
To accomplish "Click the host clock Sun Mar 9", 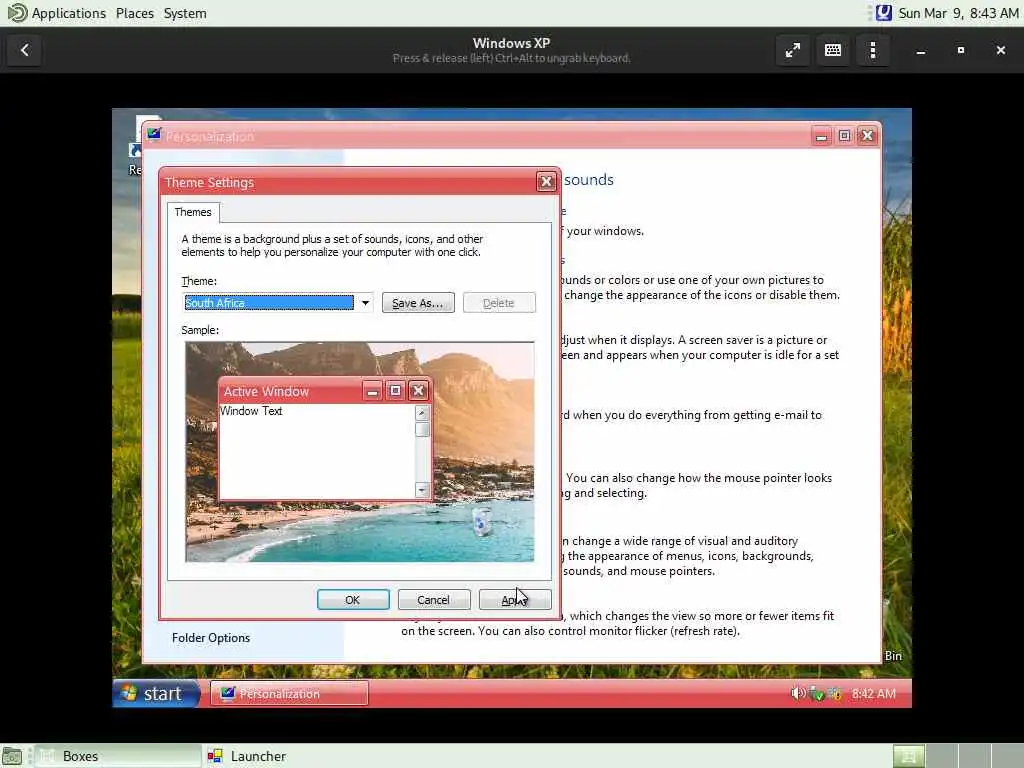I will (x=958, y=13).
